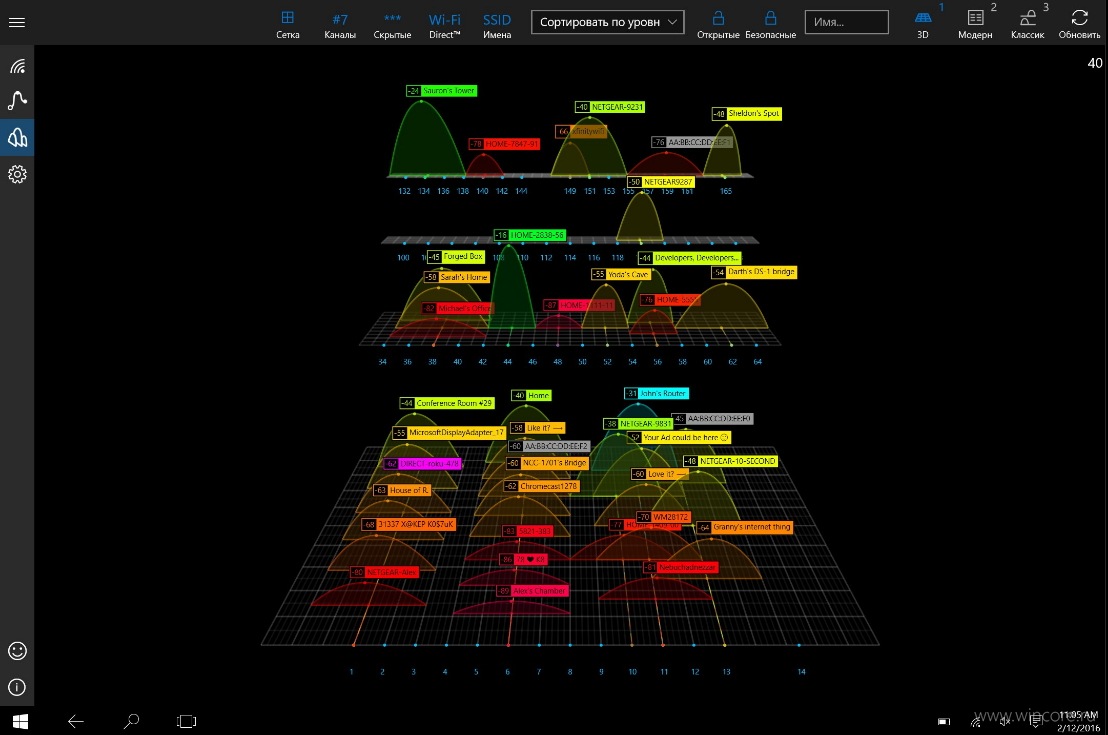Select the John's Router network label
This screenshot has width=1108, height=735.
point(656,394)
